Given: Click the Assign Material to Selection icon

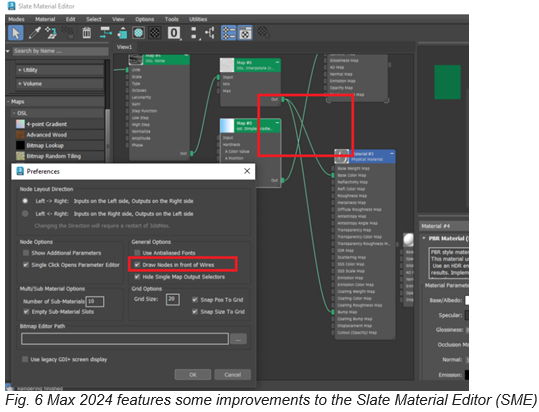Looking at the screenshot, I should (68, 33).
